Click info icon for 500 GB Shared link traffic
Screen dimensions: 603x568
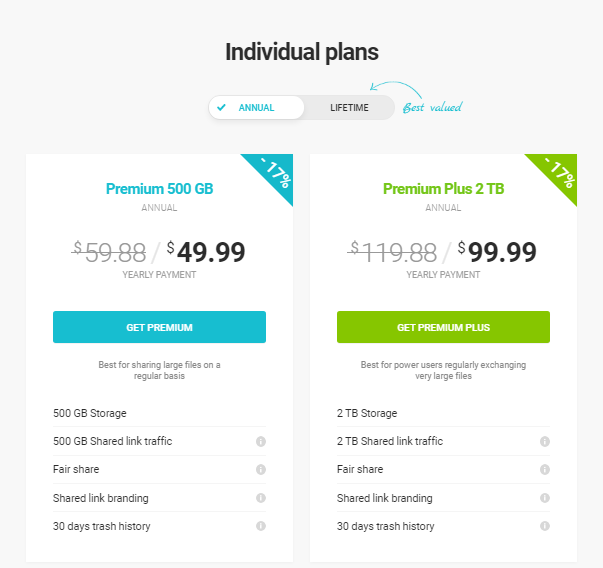[261, 441]
